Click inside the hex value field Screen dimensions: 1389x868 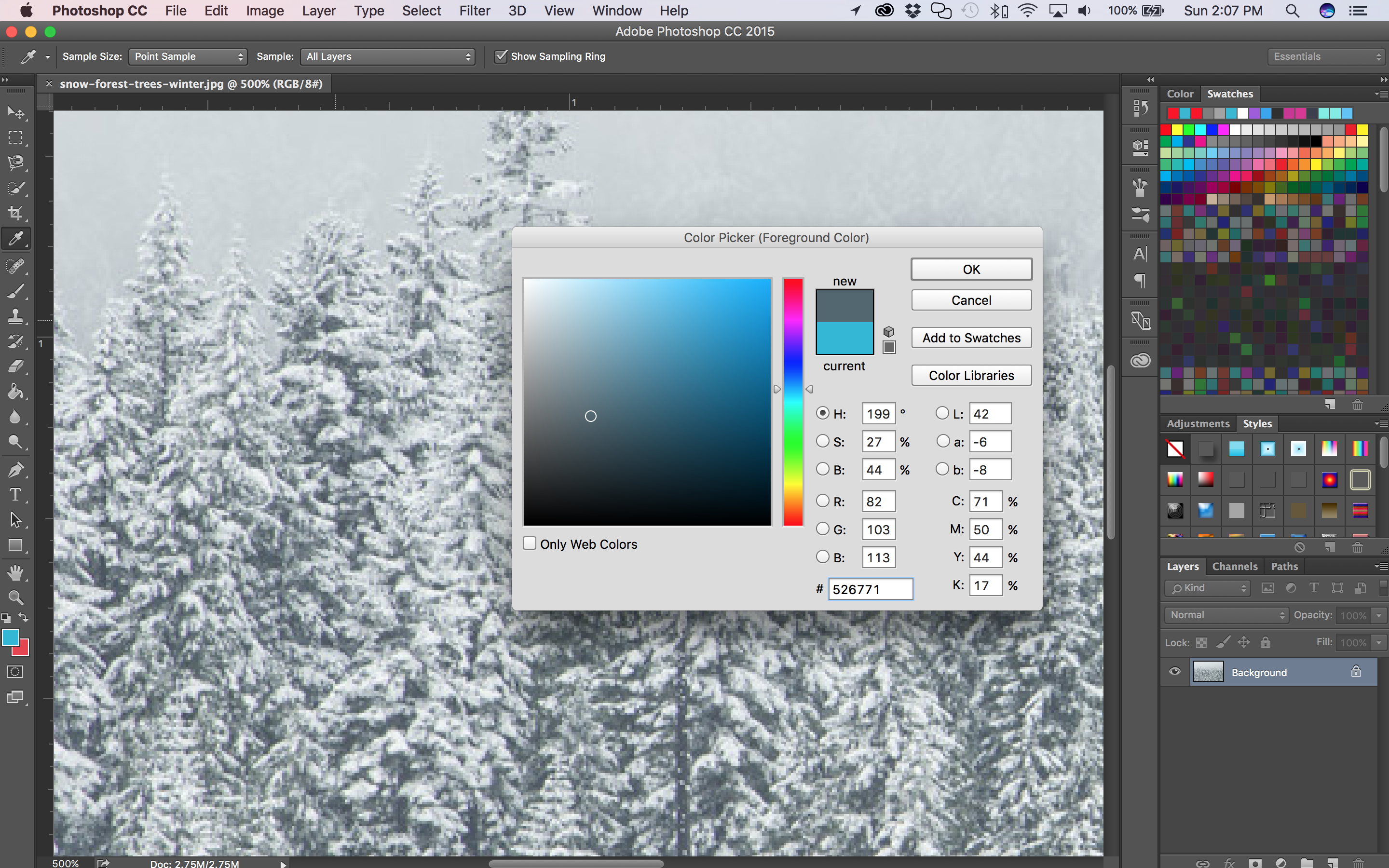click(871, 588)
